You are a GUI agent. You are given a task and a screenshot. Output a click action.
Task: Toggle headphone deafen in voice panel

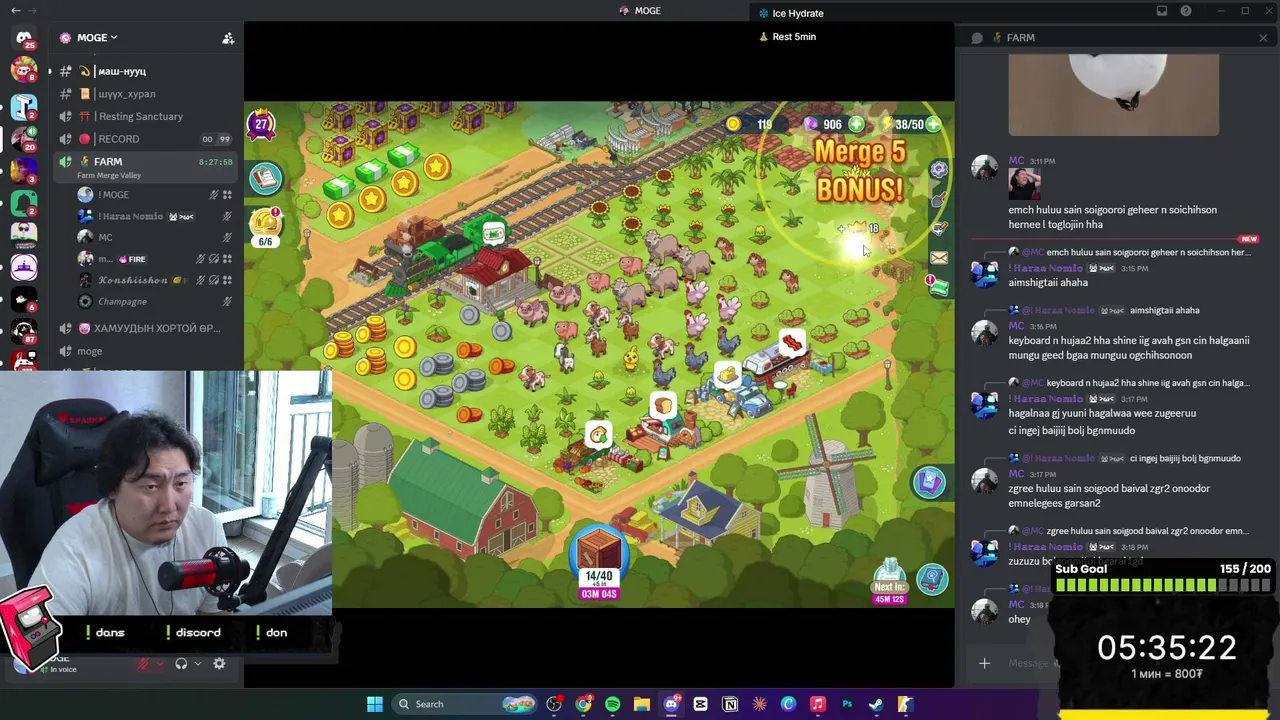(181, 664)
